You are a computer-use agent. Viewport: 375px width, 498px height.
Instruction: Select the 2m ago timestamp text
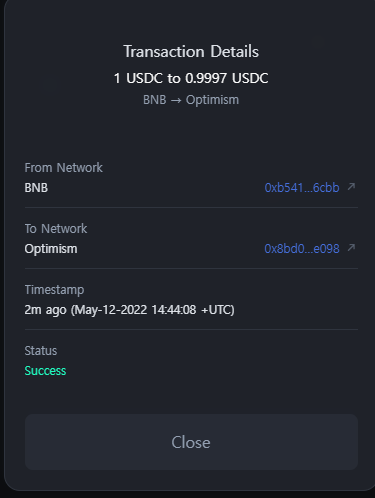(45, 310)
